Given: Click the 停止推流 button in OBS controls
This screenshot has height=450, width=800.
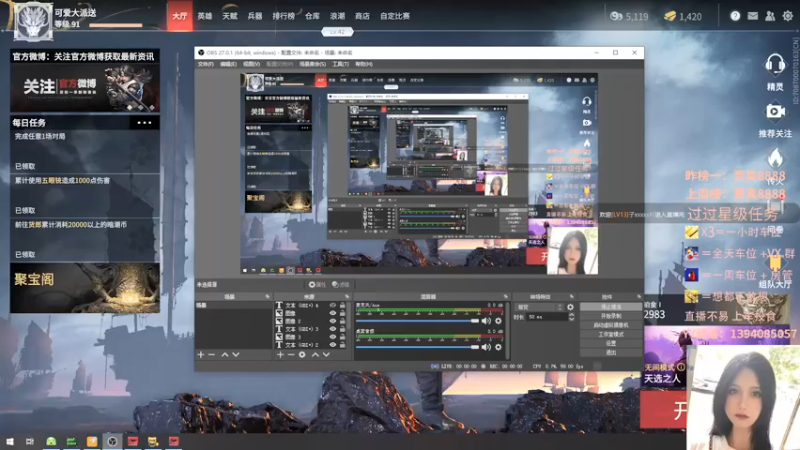Looking at the screenshot, I should (x=611, y=307).
